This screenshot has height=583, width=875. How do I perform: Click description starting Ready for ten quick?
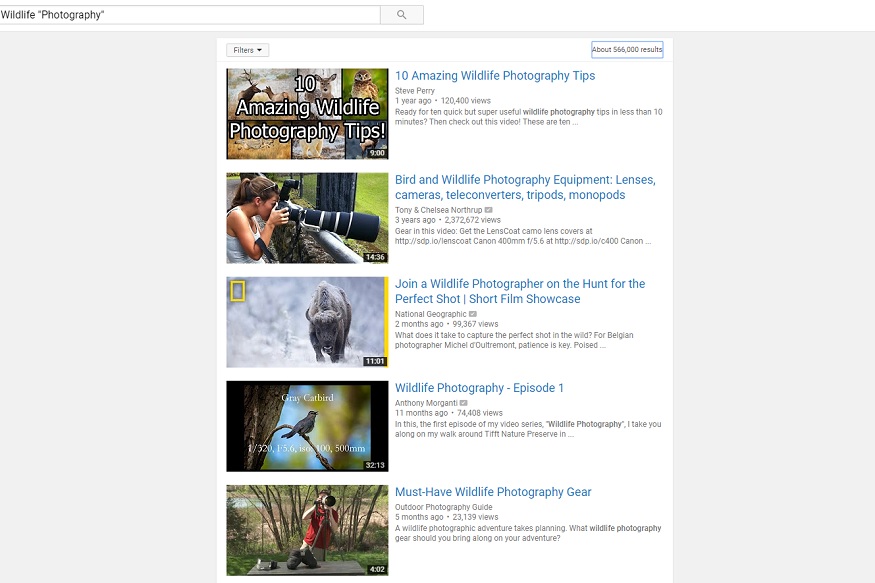coord(528,117)
